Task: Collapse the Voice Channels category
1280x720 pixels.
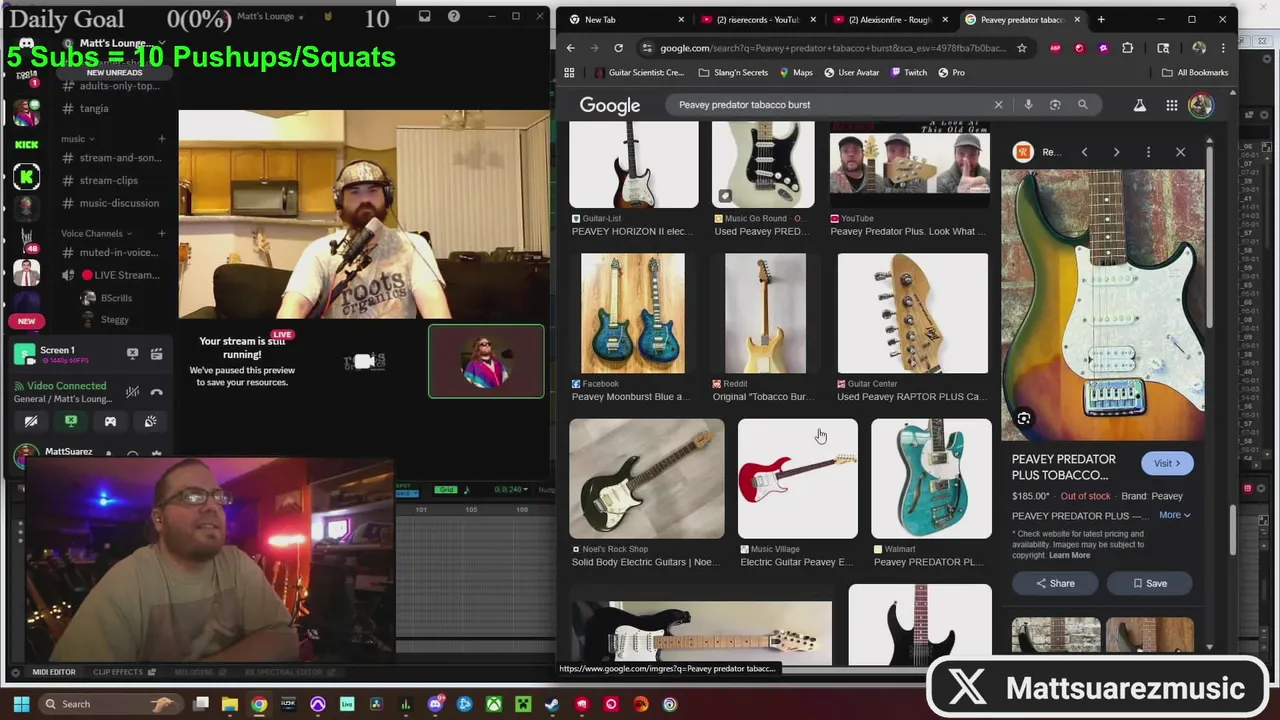Action: click(96, 233)
